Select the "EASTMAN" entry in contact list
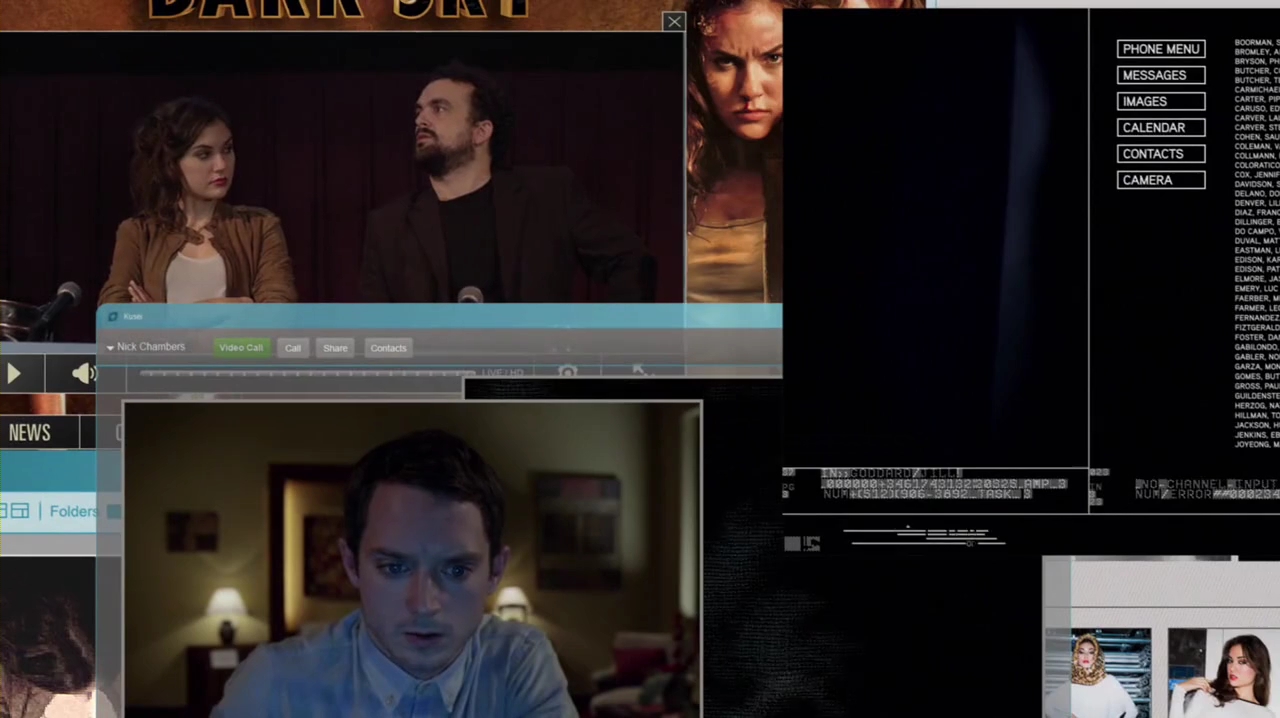This screenshot has width=1280, height=718. pos(1257,251)
